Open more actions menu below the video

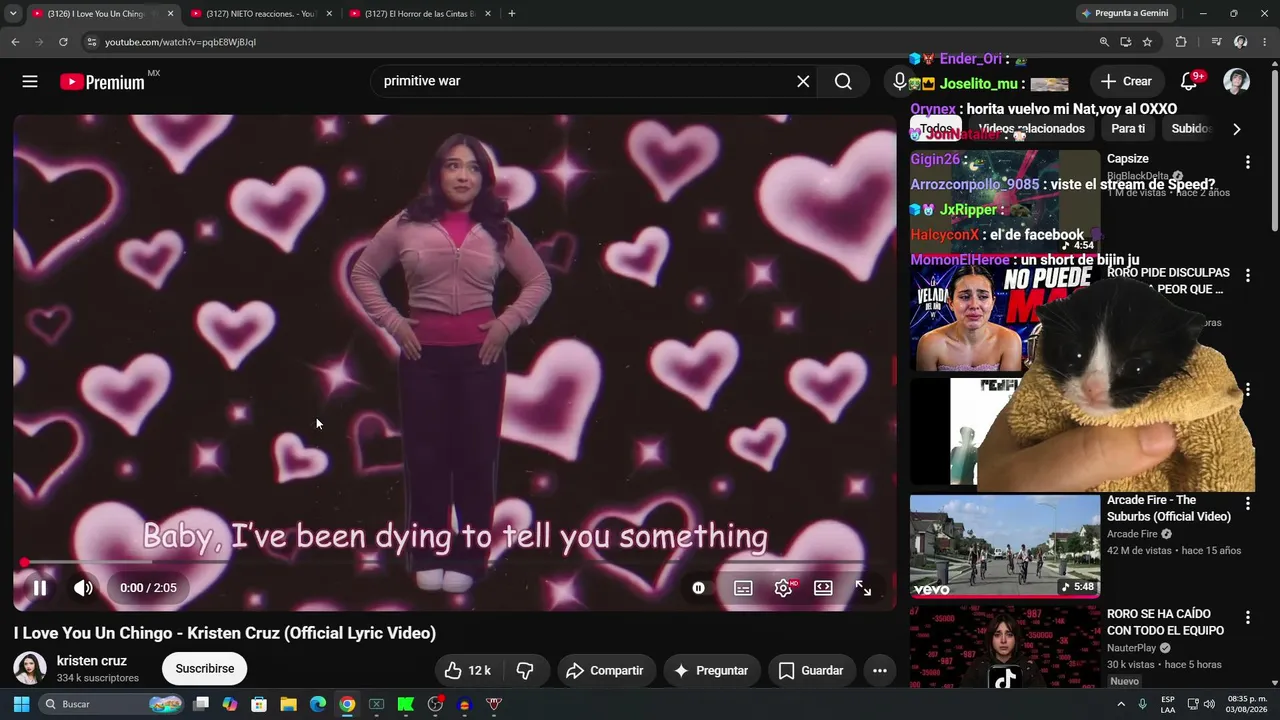click(880, 670)
